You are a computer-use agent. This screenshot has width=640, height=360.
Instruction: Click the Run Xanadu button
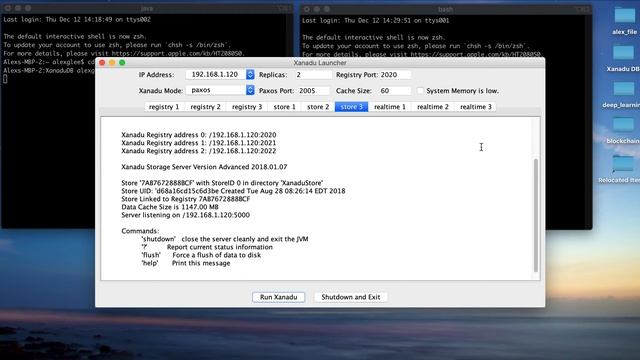(x=278, y=297)
